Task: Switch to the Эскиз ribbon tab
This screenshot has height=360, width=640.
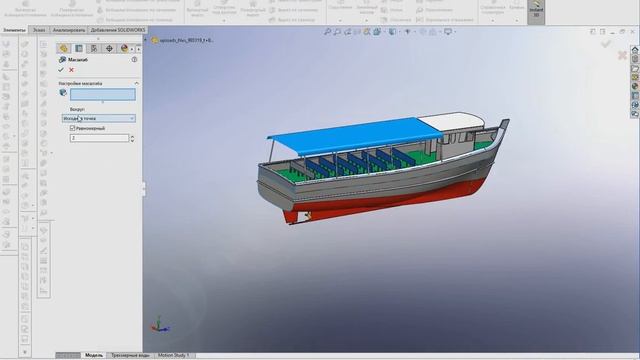Action: pos(39,30)
